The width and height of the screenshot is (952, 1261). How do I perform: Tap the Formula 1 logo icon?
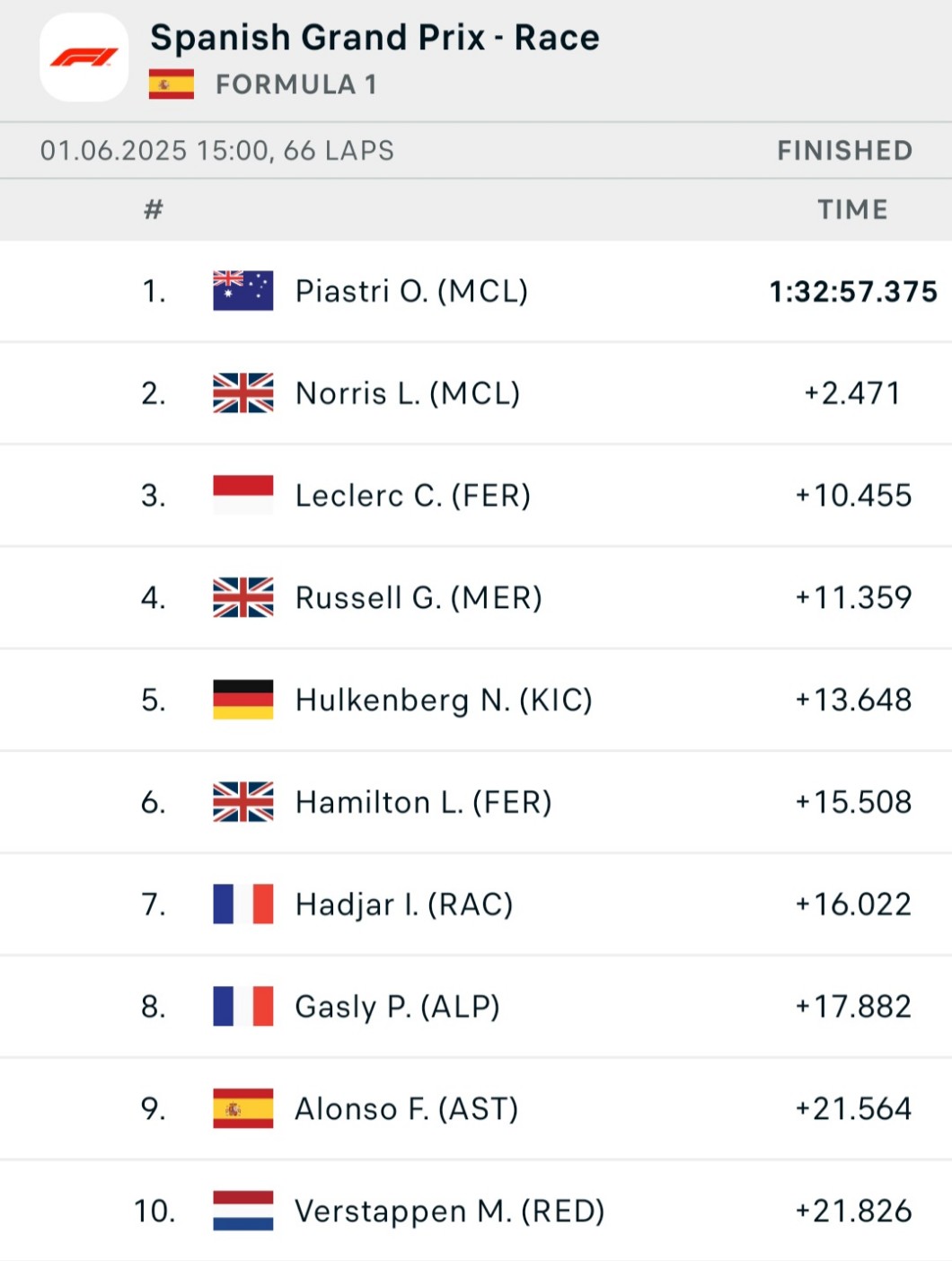84,57
